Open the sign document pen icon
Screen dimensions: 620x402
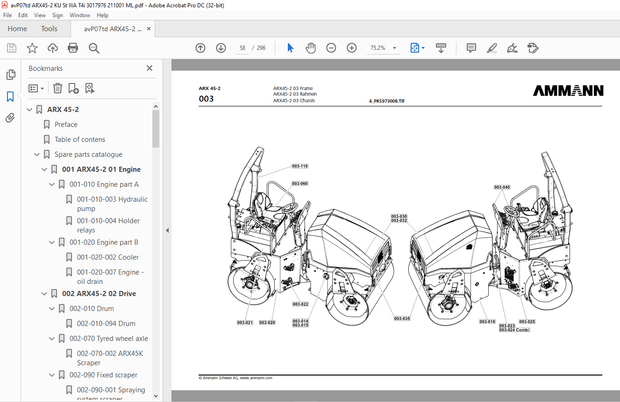[x=512, y=48]
